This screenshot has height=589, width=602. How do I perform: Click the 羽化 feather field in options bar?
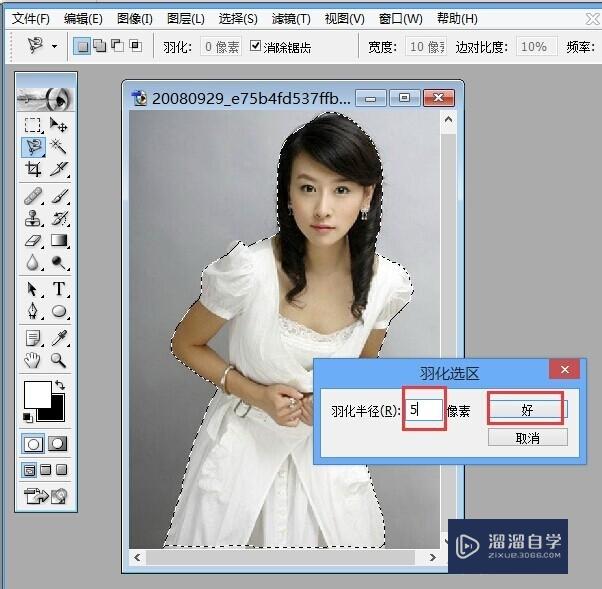click(x=221, y=46)
